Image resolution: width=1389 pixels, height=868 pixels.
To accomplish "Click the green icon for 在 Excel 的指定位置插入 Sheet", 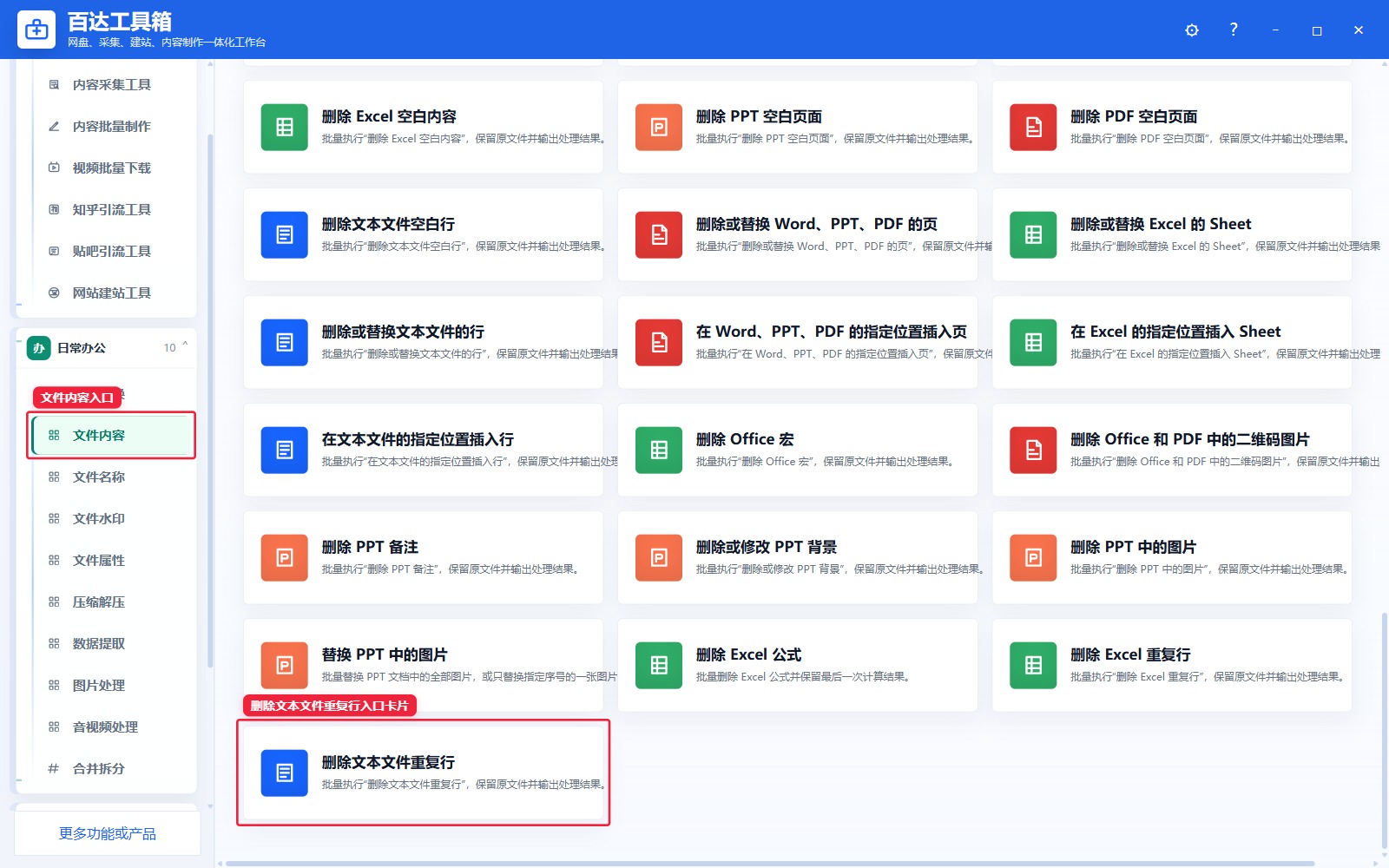I will click(x=1033, y=343).
